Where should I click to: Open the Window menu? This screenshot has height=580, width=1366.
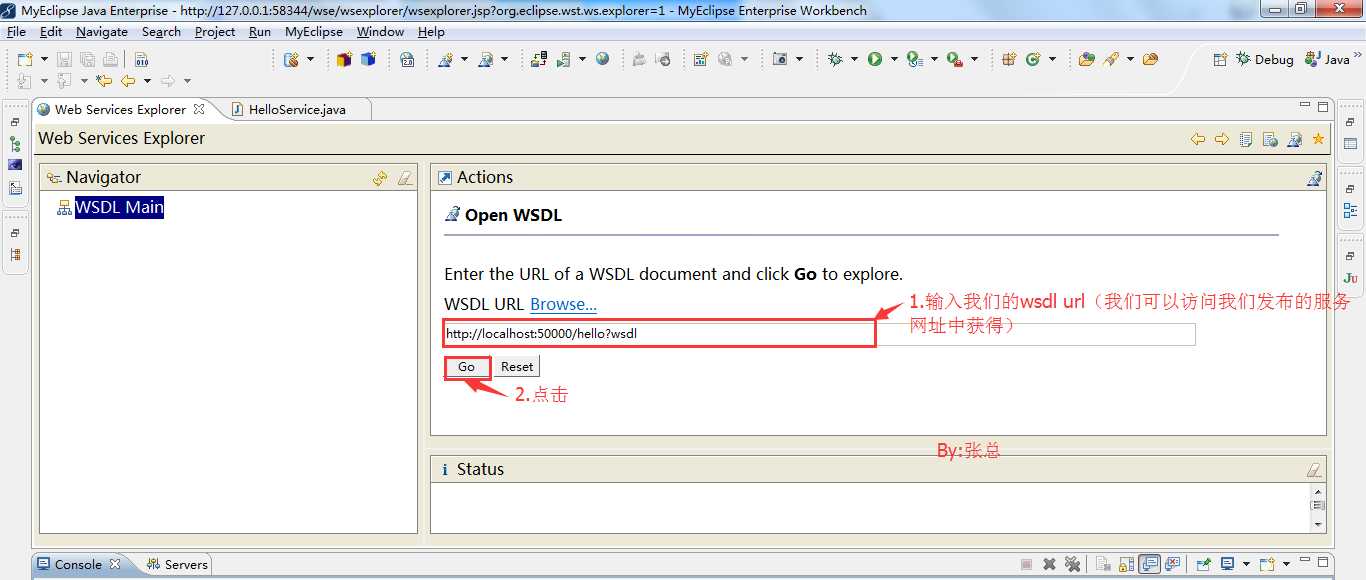380,32
